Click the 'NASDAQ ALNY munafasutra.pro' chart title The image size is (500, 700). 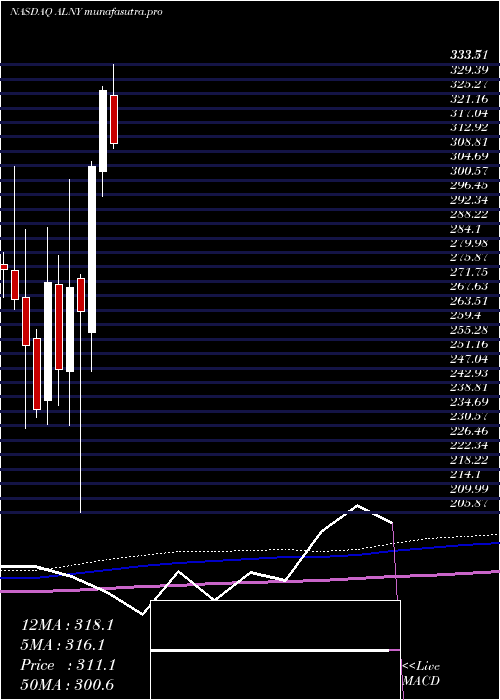[86, 12]
